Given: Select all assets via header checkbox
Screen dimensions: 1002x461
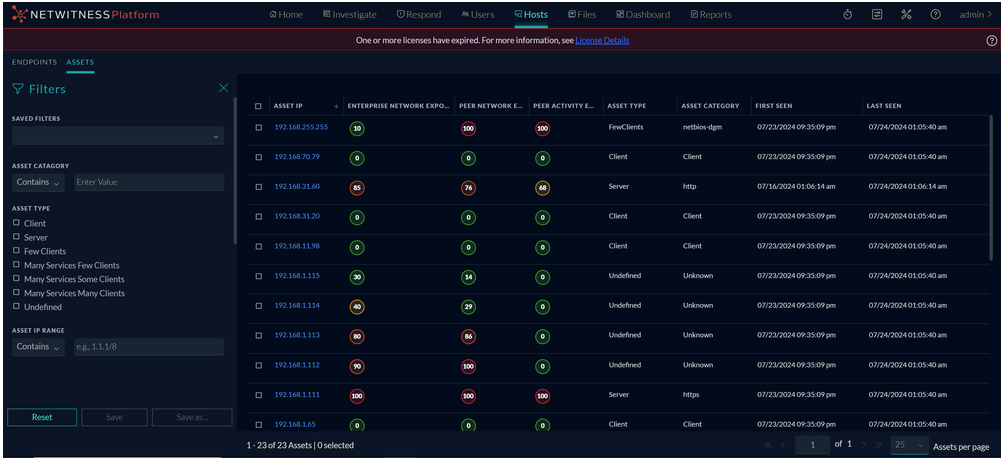Looking at the screenshot, I should tap(258, 106).
